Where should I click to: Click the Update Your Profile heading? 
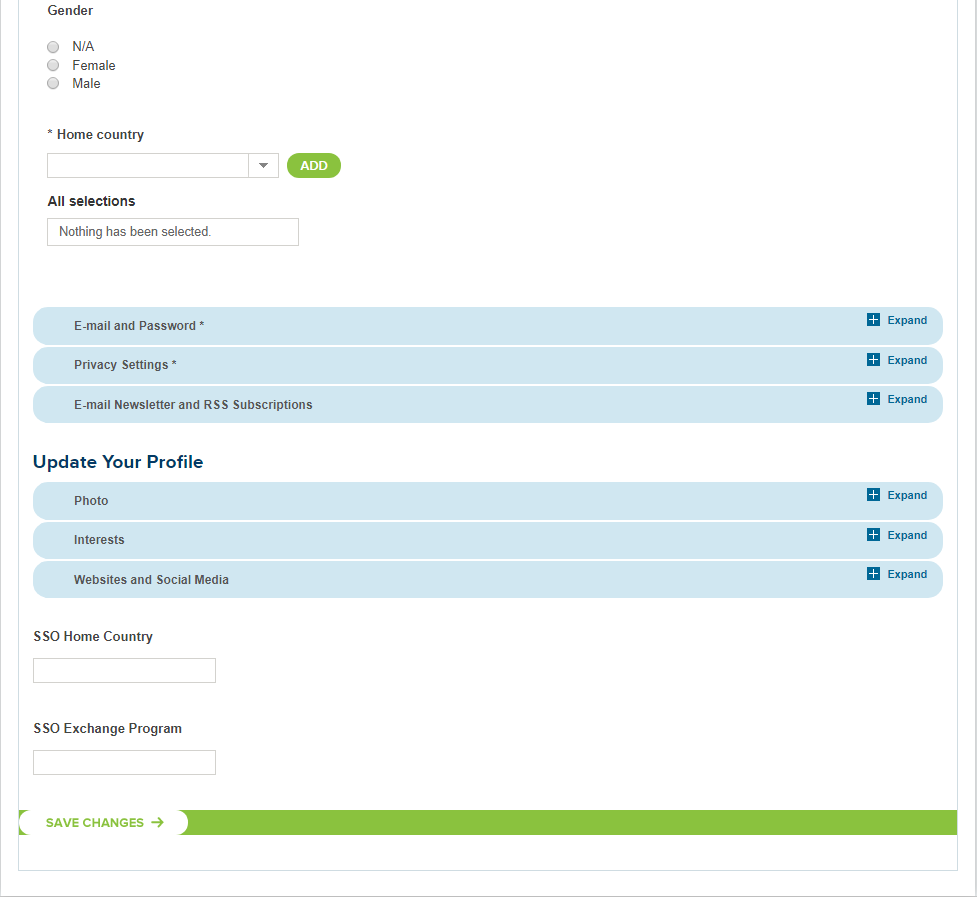click(118, 462)
